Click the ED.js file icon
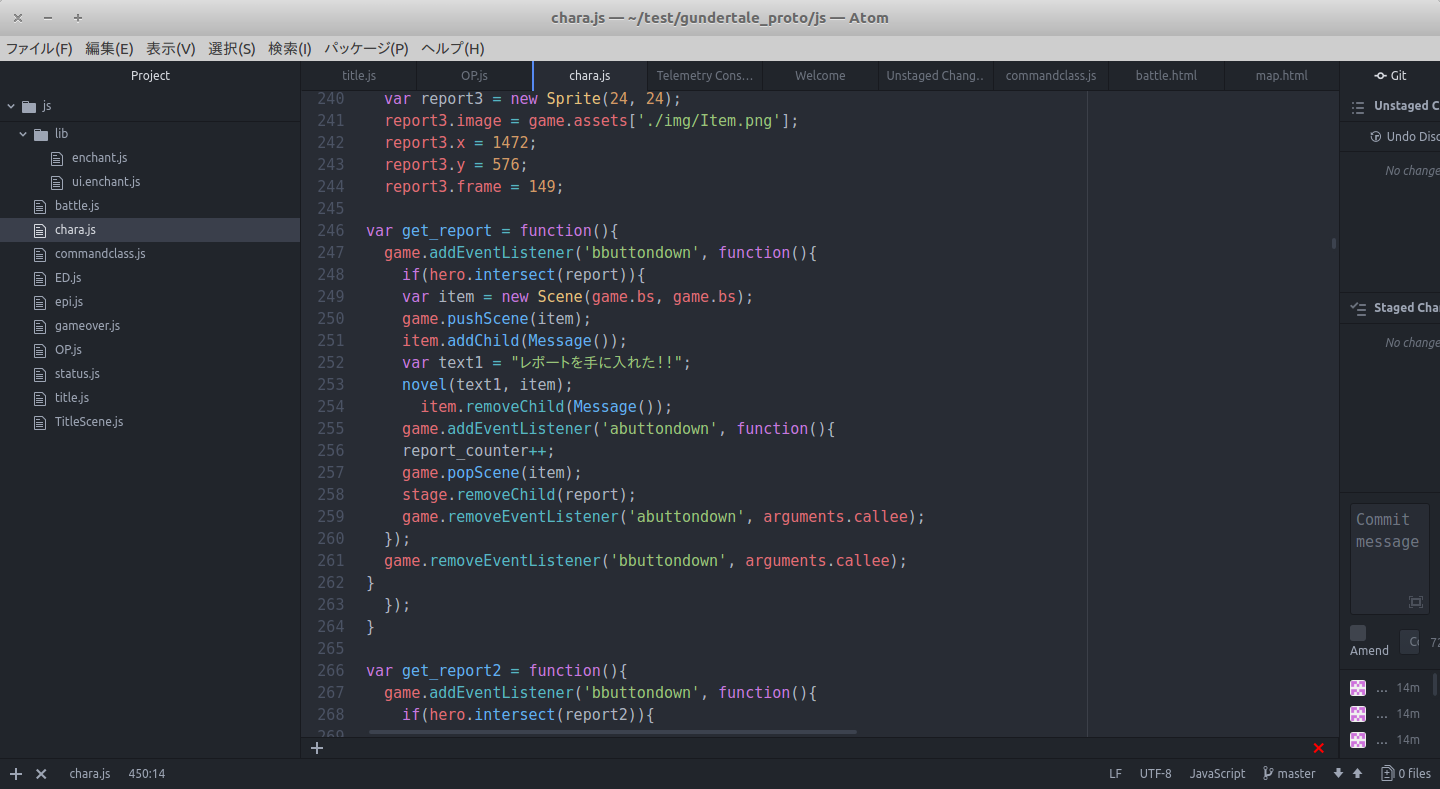Viewport: 1440px width, 789px height. (x=40, y=278)
